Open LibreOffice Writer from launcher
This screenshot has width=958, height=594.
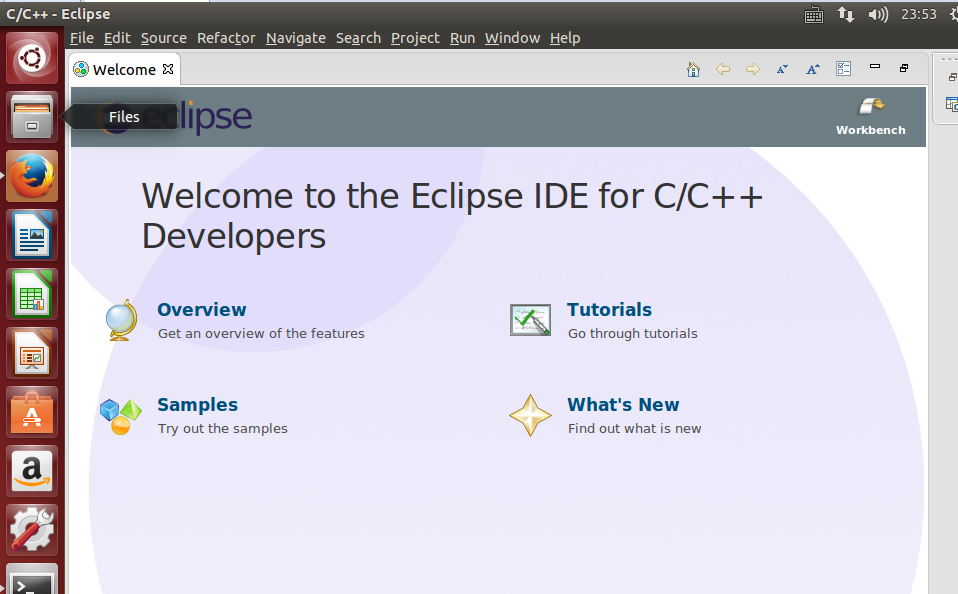(32, 235)
